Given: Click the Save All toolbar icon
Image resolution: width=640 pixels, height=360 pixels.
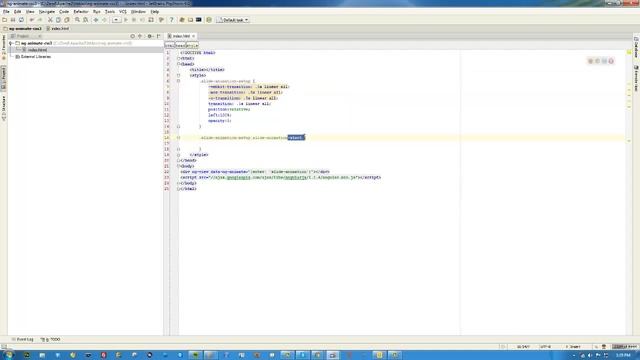Looking at the screenshot, I should pyautogui.click(x=13, y=20).
